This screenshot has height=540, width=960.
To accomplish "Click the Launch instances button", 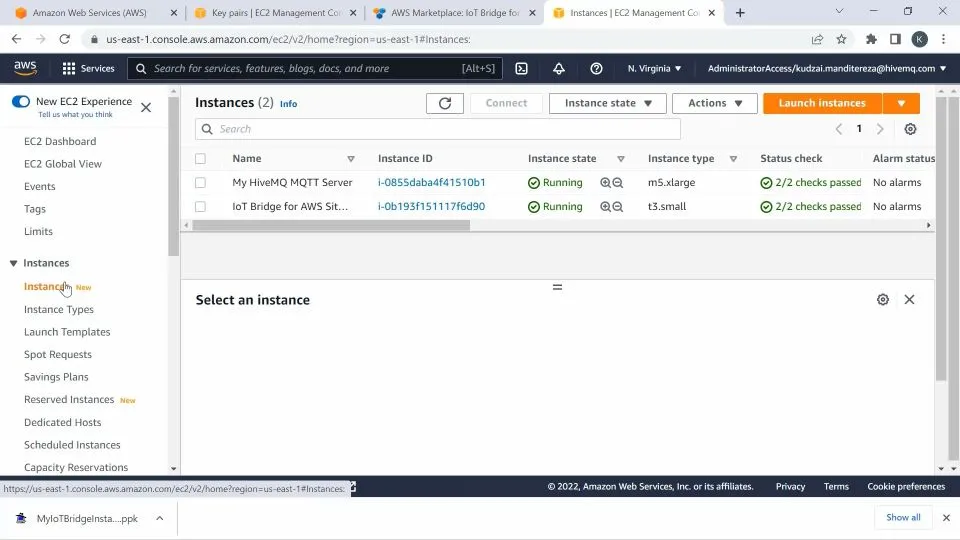I will pyautogui.click(x=822, y=103).
